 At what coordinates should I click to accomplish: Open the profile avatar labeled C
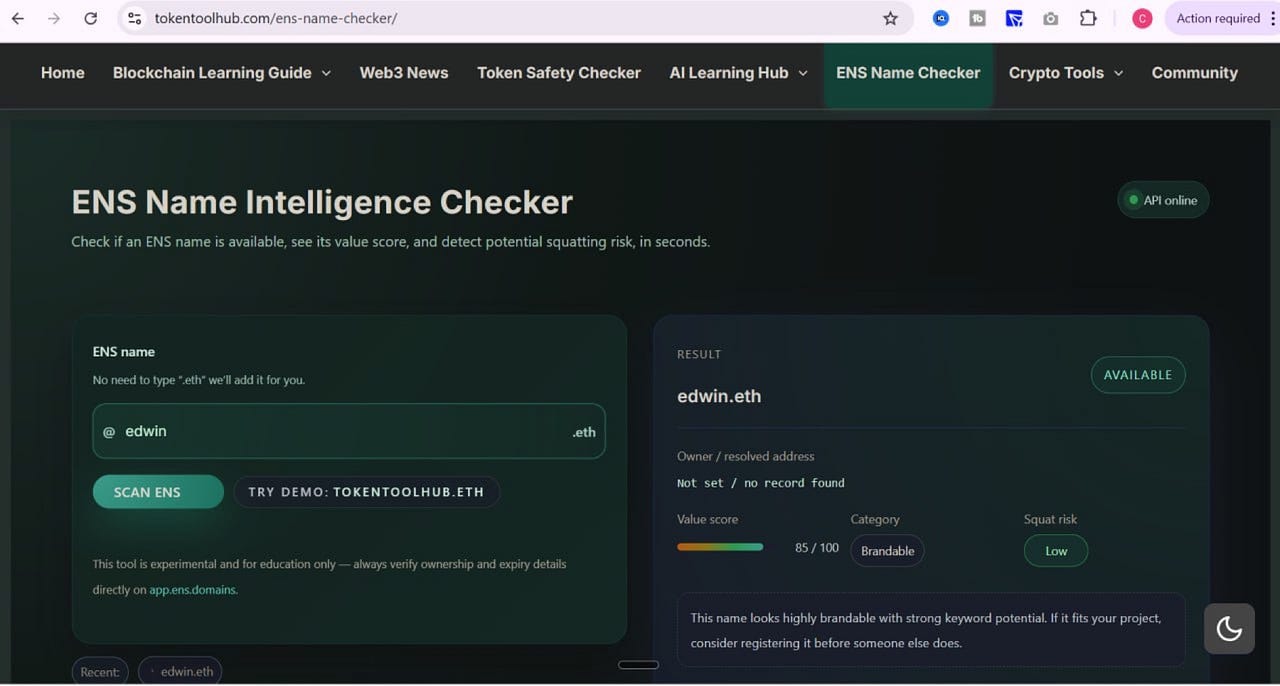click(x=1142, y=18)
